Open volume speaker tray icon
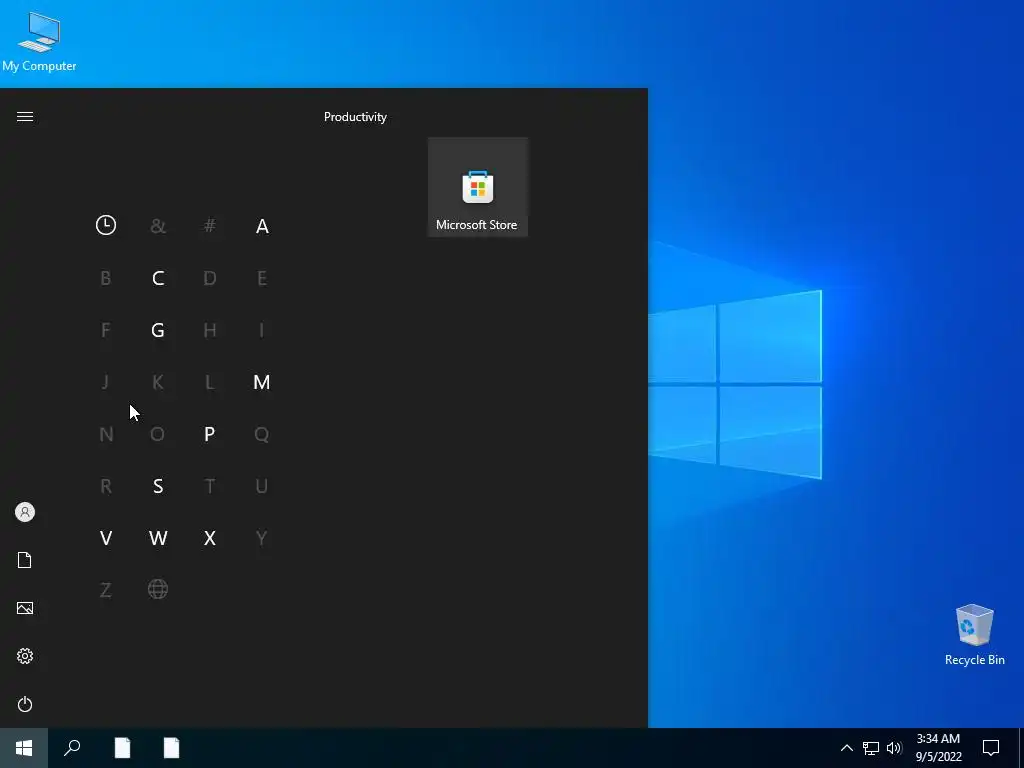Screen dimensions: 1024x768 (x=894, y=748)
